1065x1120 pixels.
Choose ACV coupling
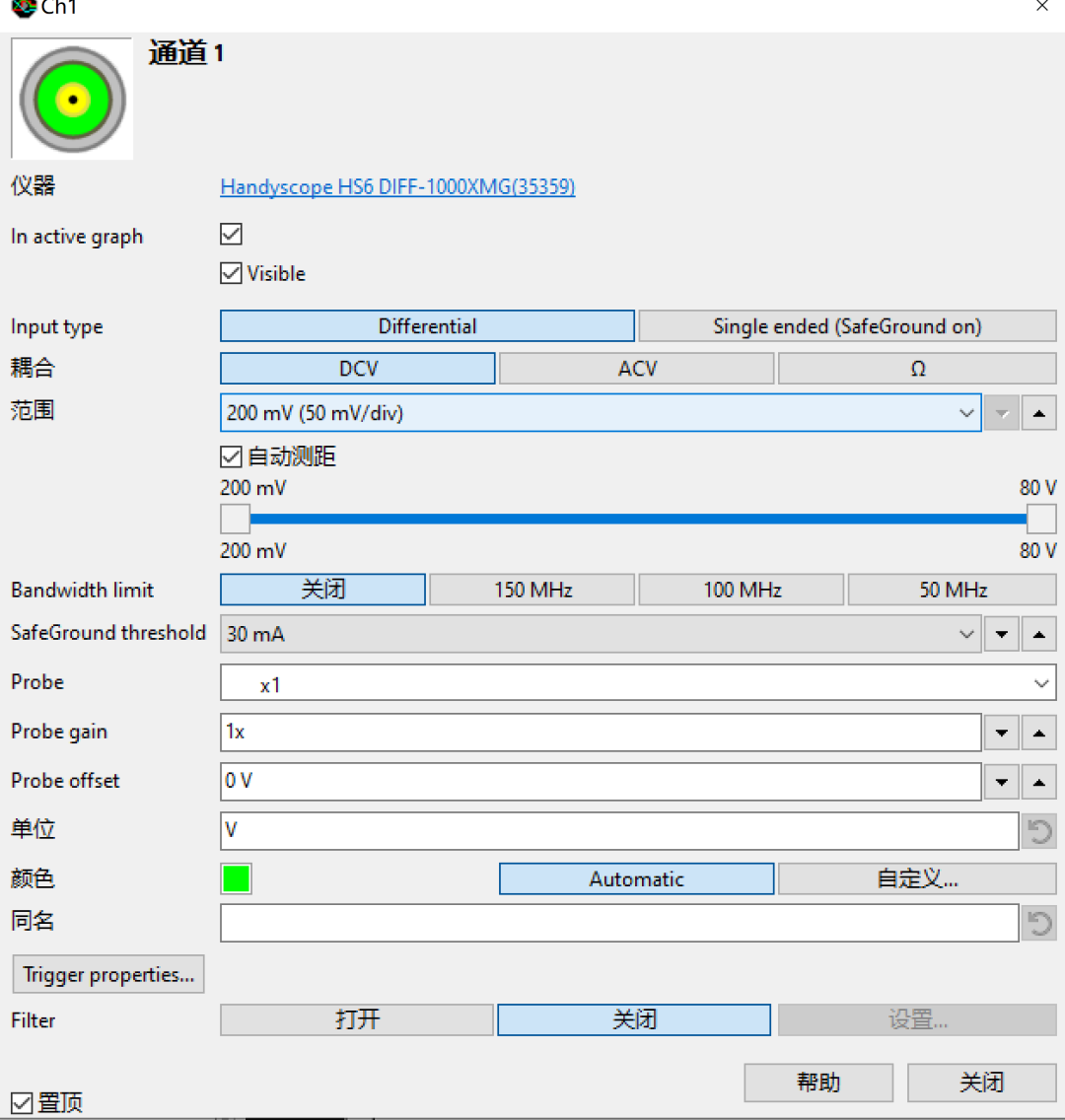637,369
